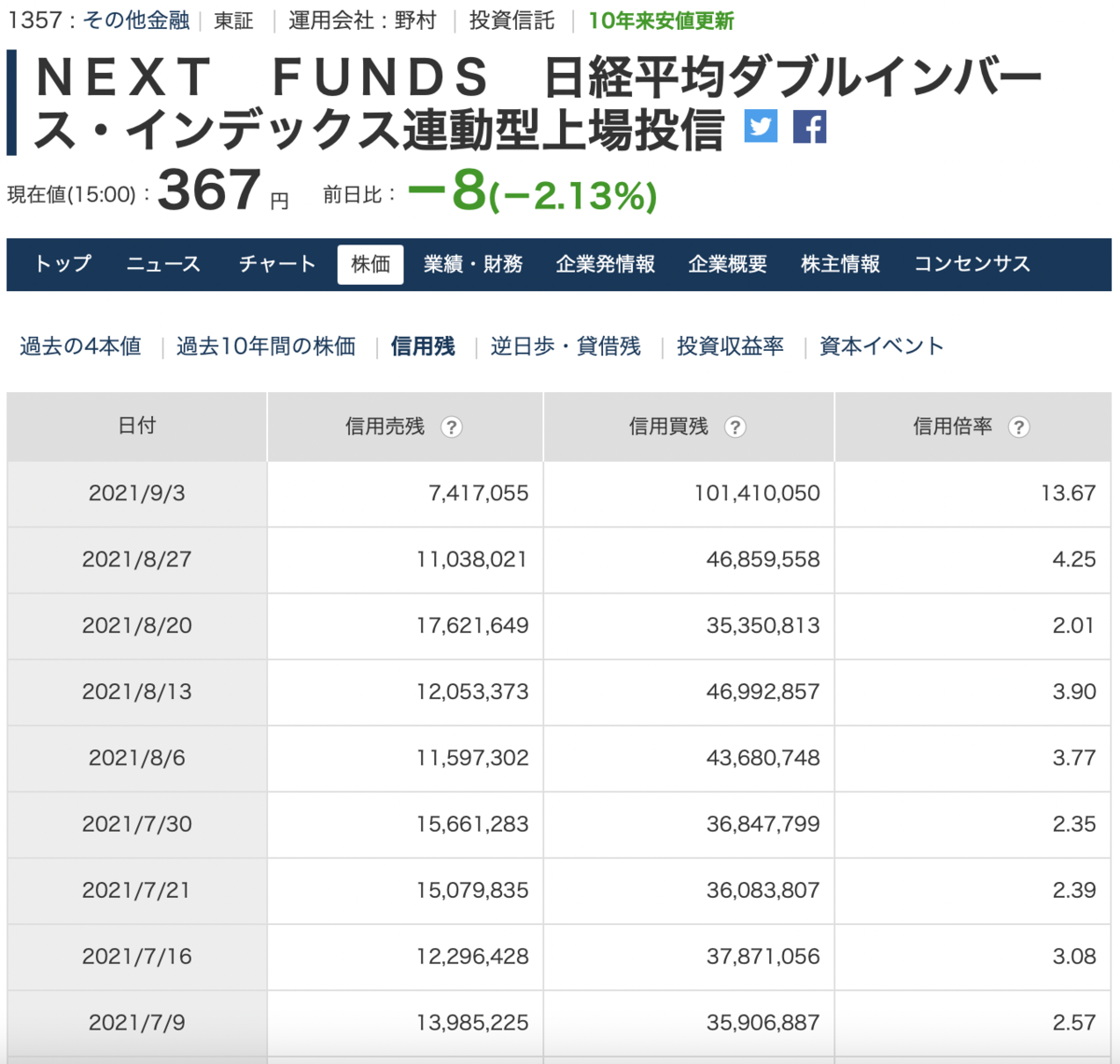Click the value 46,859,558
Screen dimensions: 1120x1064
tap(763, 560)
